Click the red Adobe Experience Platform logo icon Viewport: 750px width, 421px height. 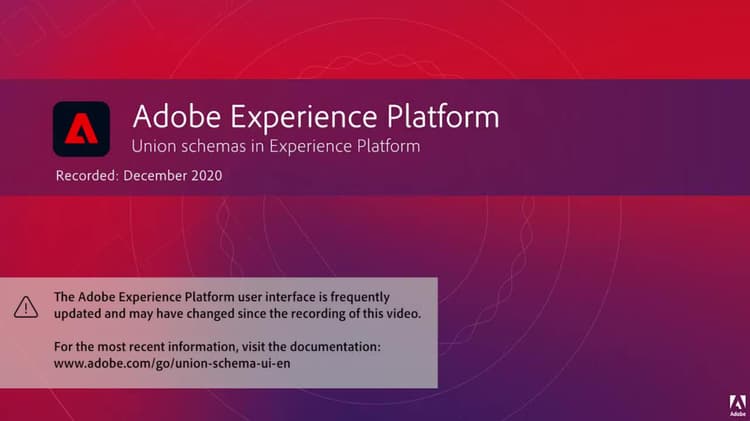[x=81, y=129]
